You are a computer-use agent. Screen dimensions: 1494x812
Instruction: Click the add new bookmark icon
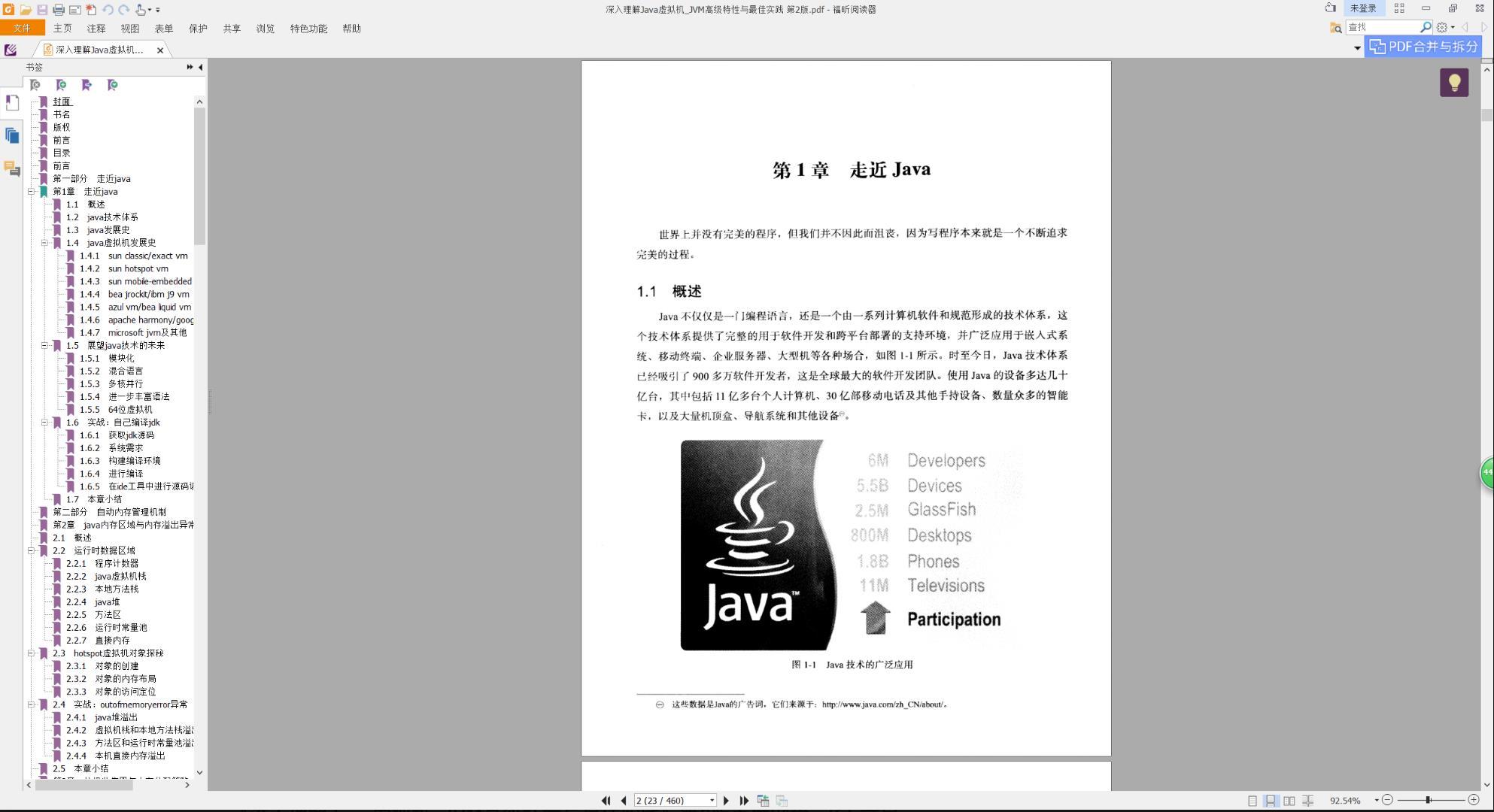click(62, 85)
